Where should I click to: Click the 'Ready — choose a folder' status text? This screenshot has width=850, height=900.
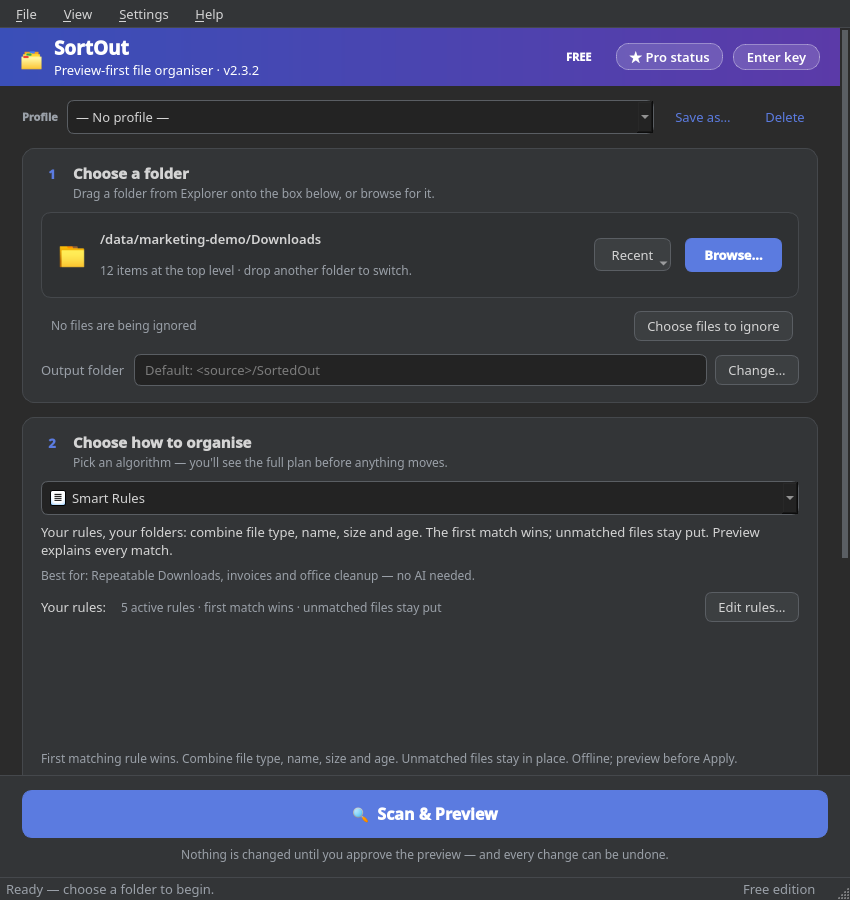110,889
